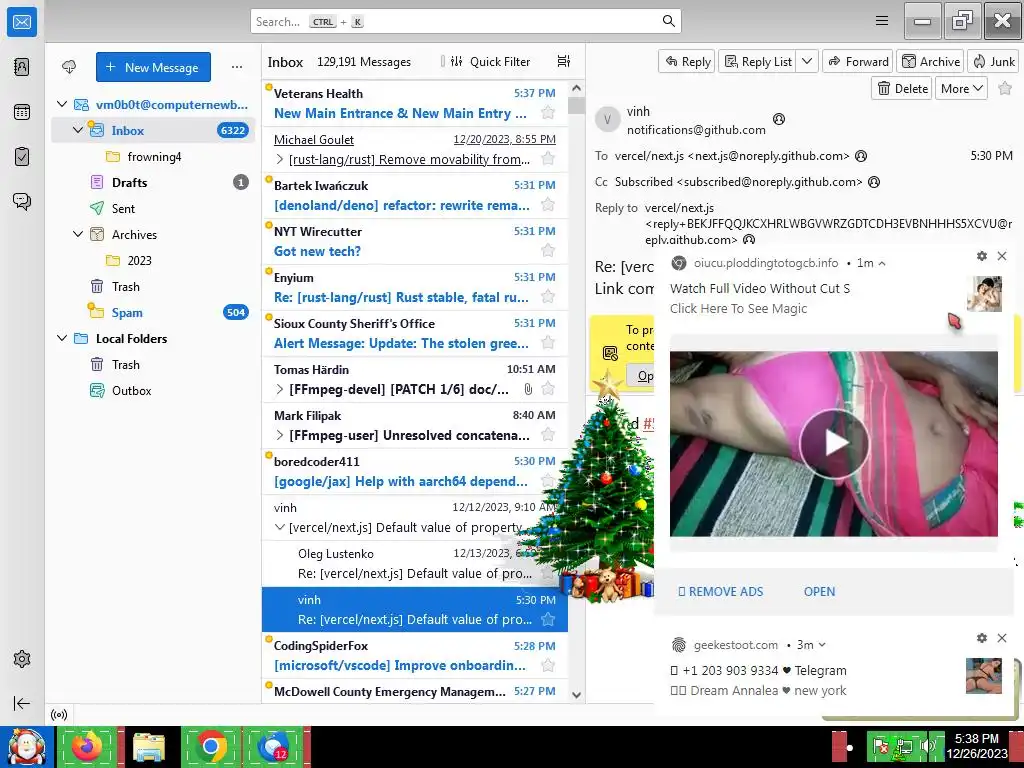Star the Sioux County Sheriff message
The height and width of the screenshot is (768, 1024).
548,343
